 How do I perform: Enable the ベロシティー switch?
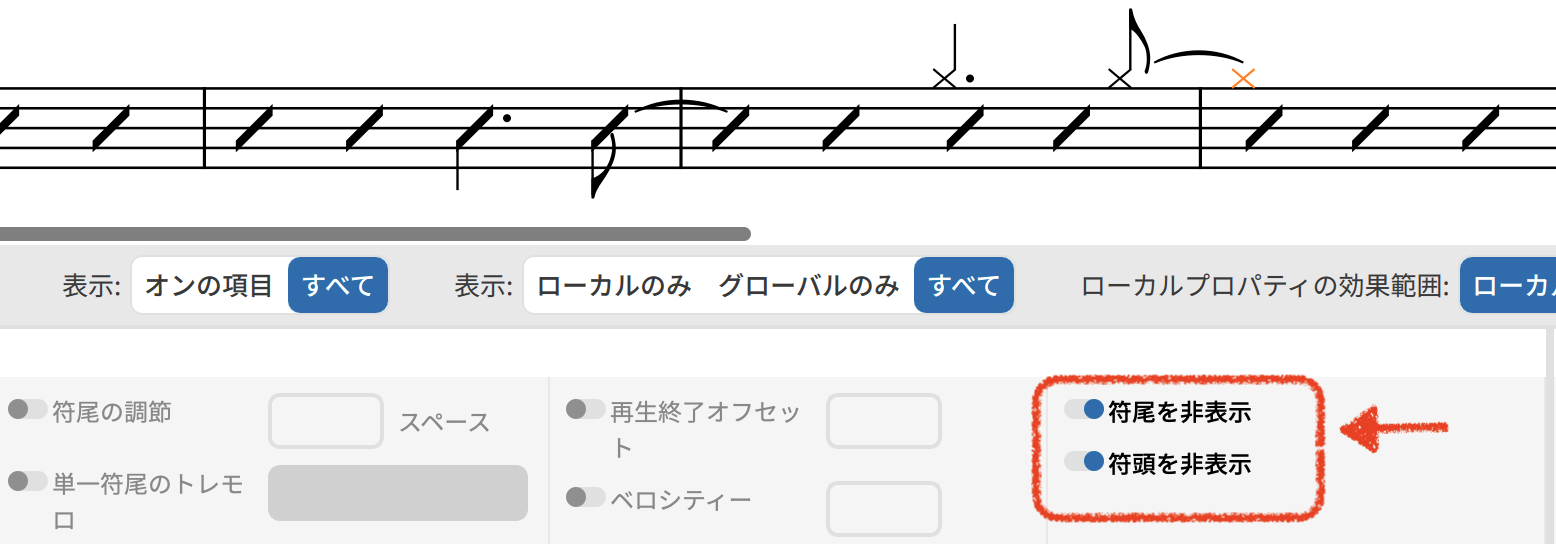[x=586, y=497]
